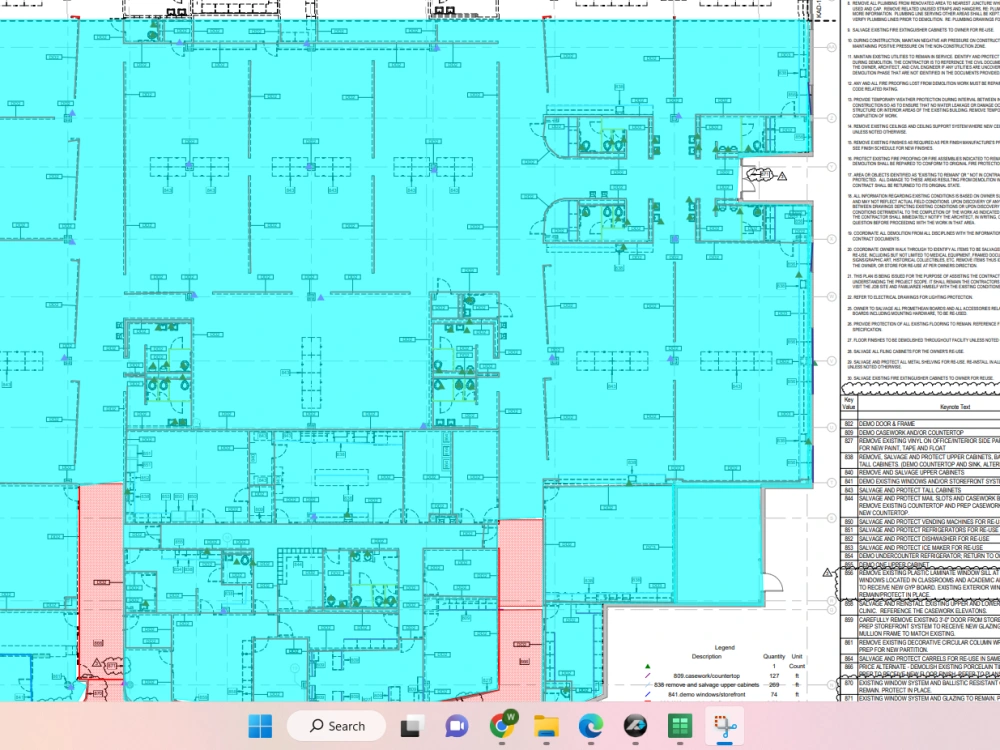Click the taskbar Search box

(x=337, y=726)
